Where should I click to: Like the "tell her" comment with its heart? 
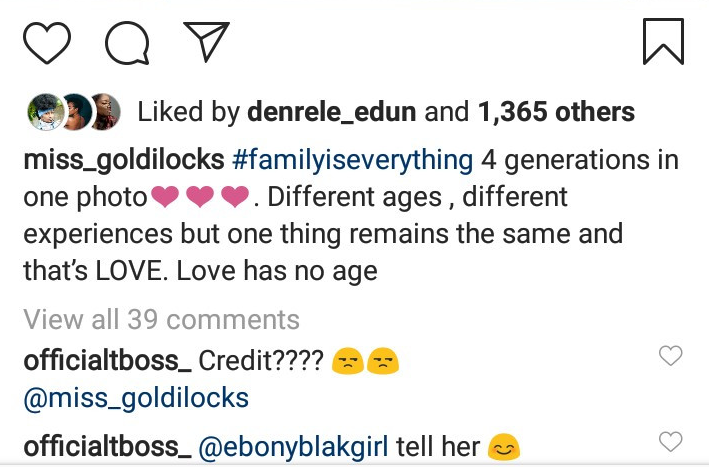(671, 441)
